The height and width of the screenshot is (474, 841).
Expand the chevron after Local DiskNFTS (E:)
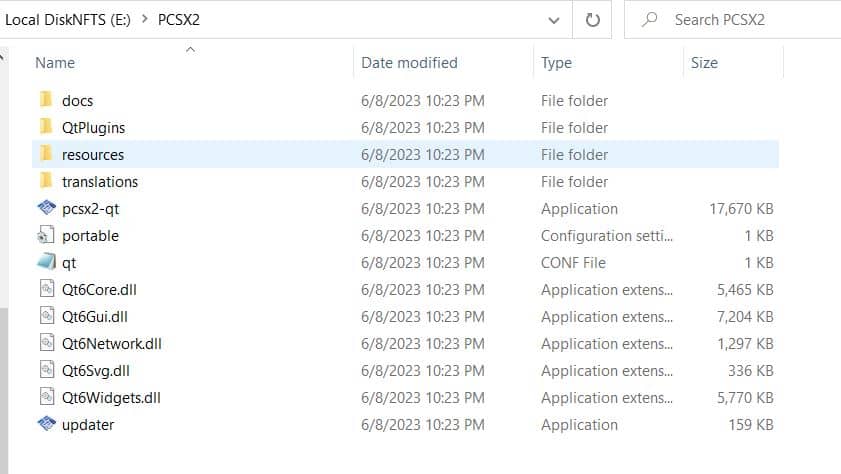pos(144,19)
